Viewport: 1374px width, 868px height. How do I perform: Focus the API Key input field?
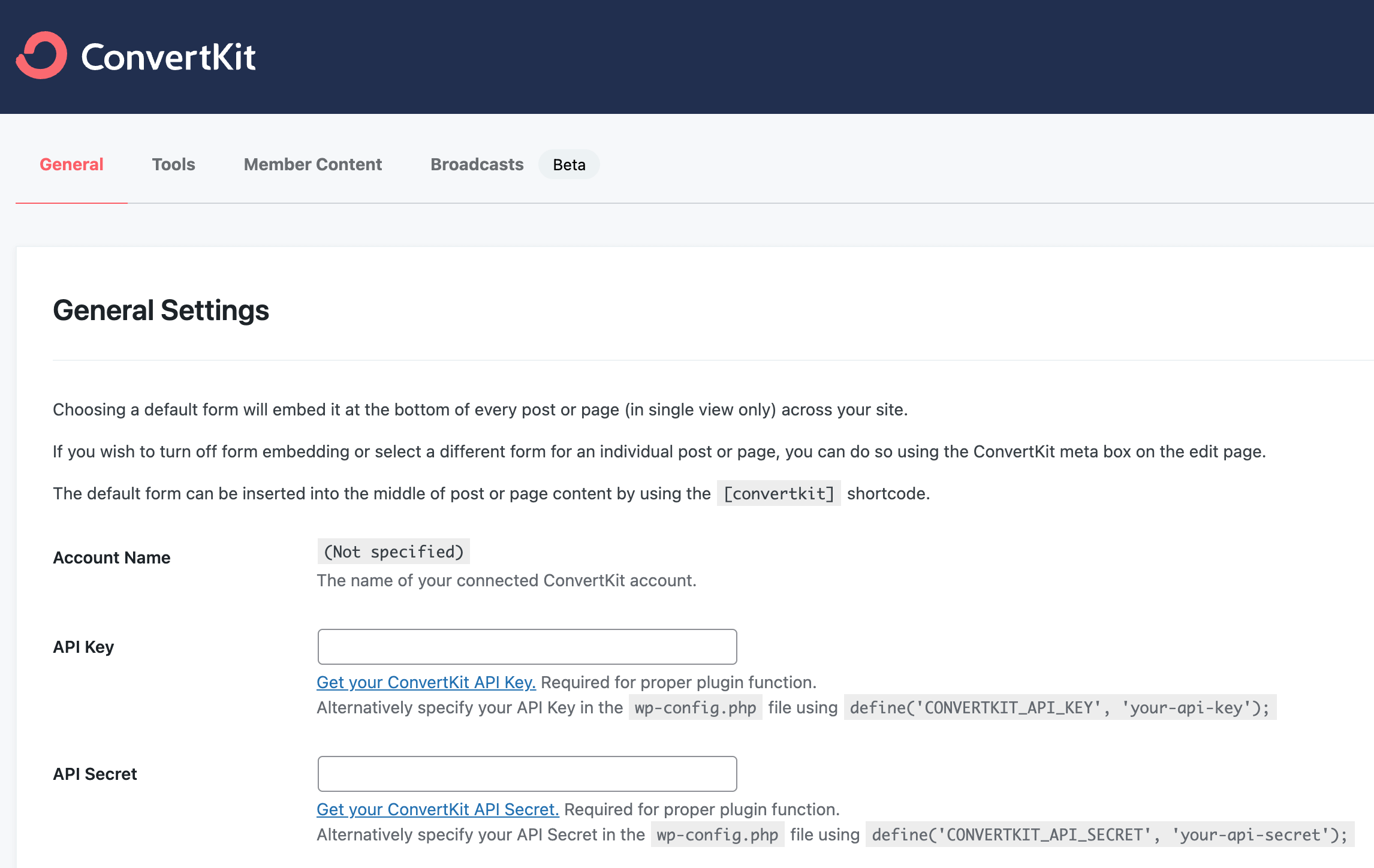coord(527,647)
